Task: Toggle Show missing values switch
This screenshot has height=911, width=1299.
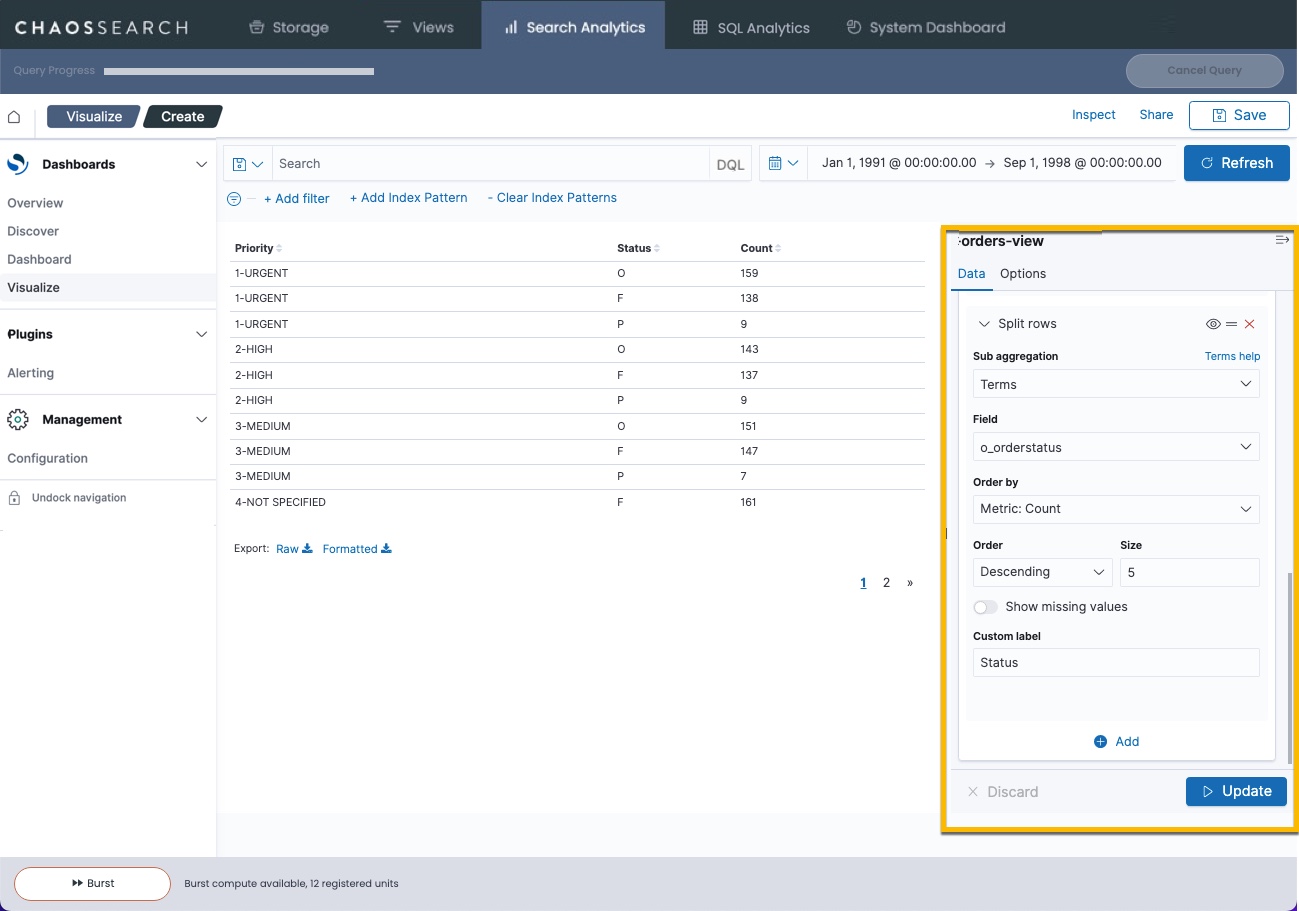Action: (986, 607)
